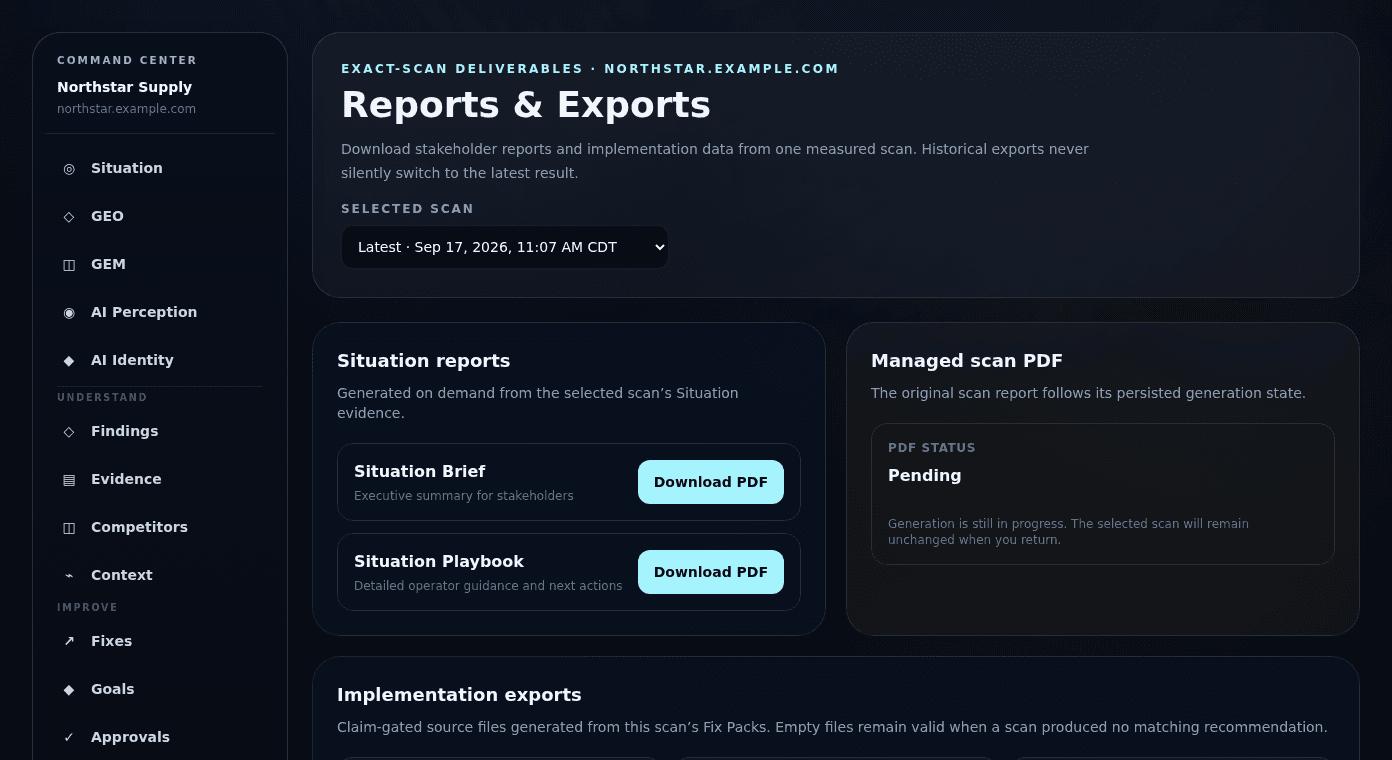1392x760 pixels.
Task: Click the Goals diamond icon
Action: [x=69, y=689]
